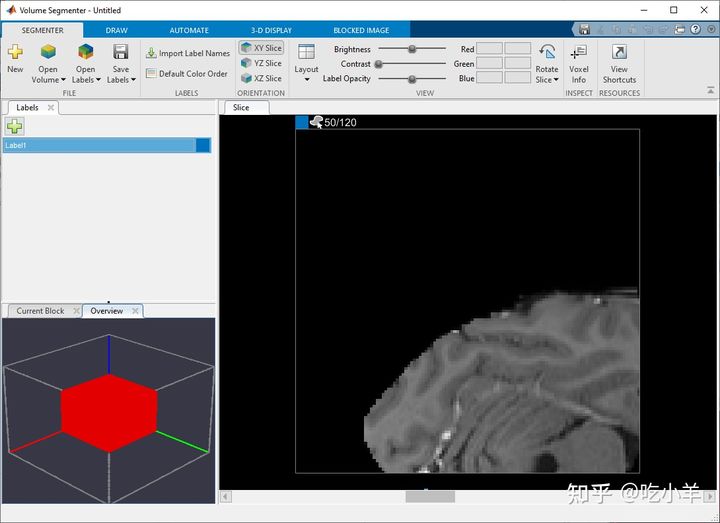Select Label1 in the Labels list
Image resolution: width=720 pixels, height=523 pixels.
[x=98, y=145]
